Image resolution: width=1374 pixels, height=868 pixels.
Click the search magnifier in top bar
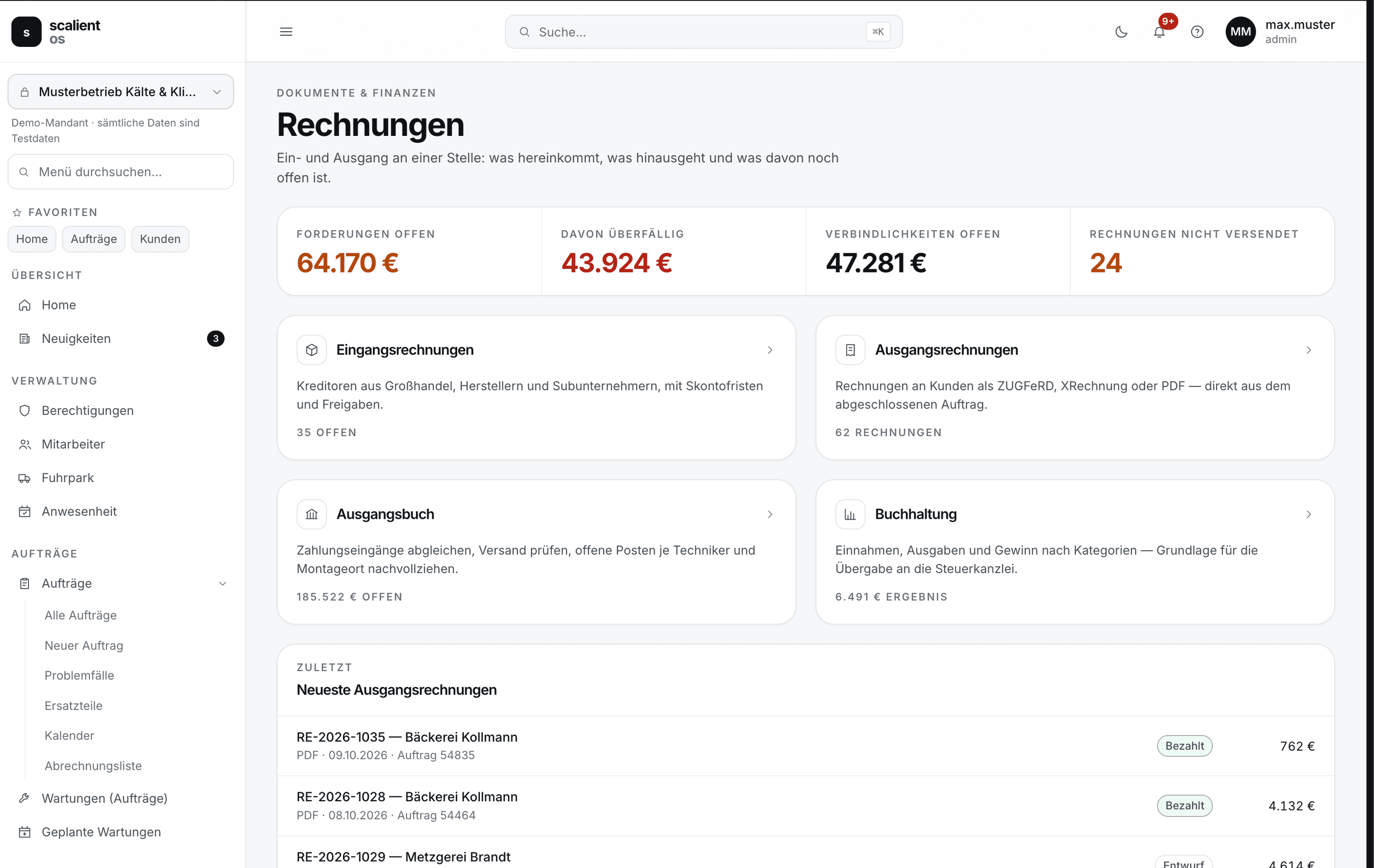pyautogui.click(x=524, y=32)
